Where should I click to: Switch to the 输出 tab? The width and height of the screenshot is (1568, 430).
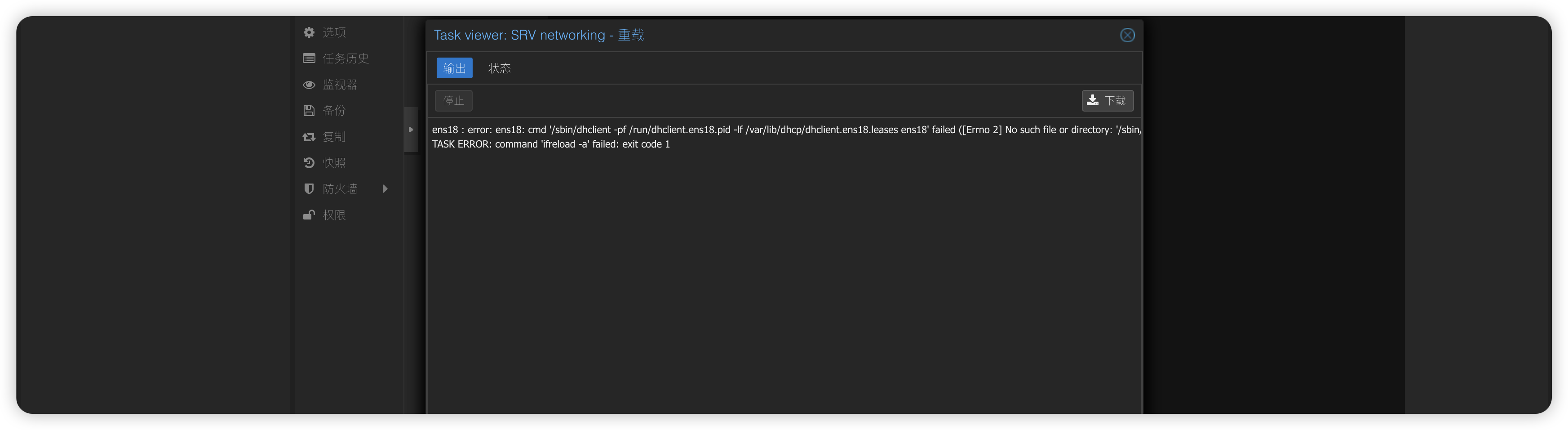tap(454, 68)
